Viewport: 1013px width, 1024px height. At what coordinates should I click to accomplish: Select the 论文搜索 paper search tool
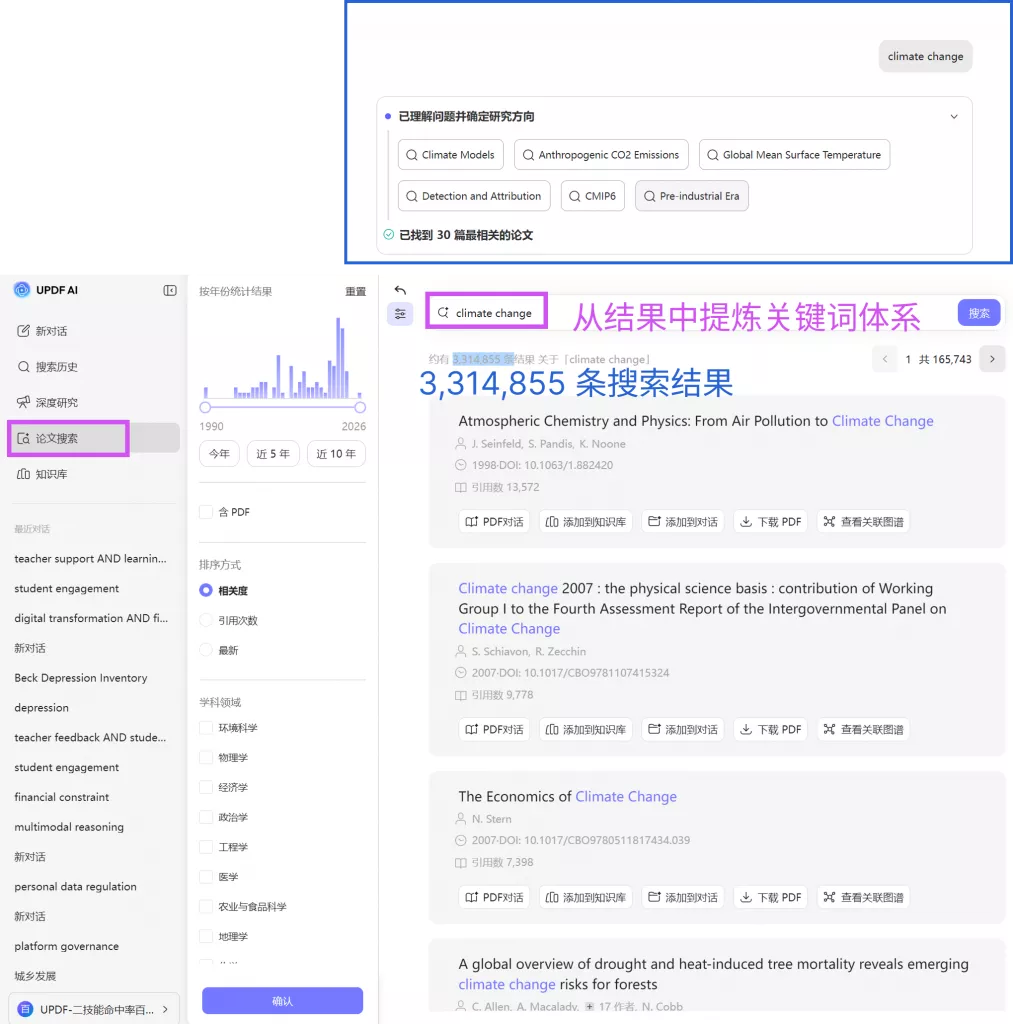67,438
